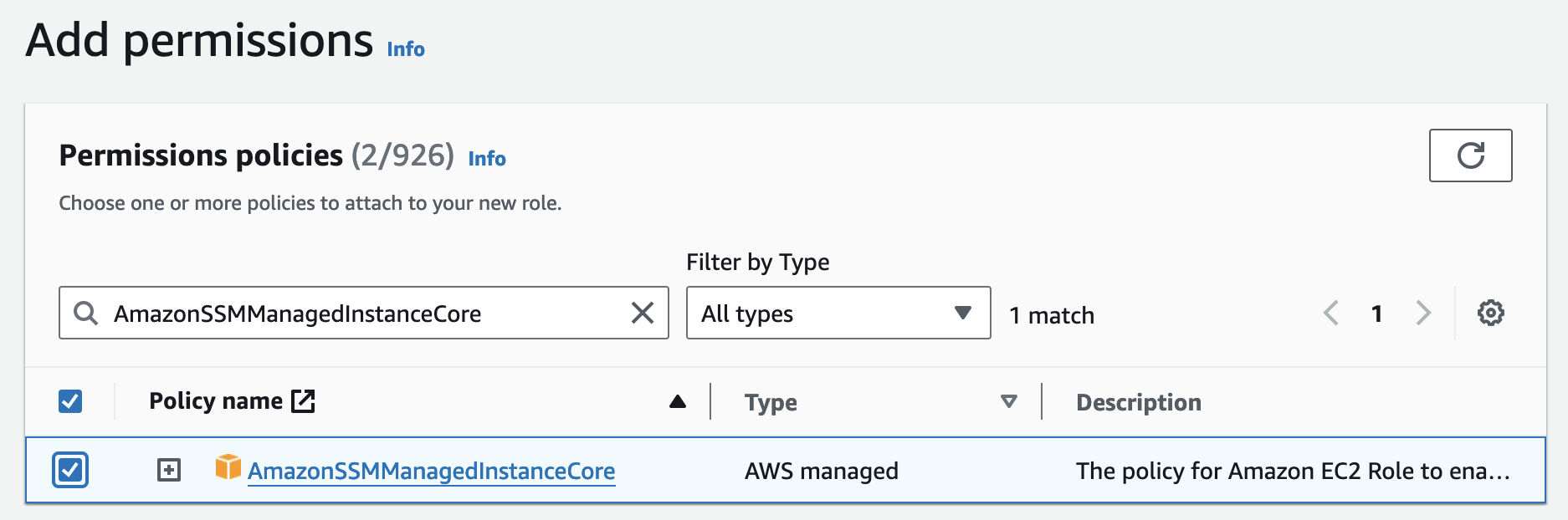This screenshot has height=520, width=1568.
Task: Sort by Policy name ascending arrow
Action: point(678,402)
